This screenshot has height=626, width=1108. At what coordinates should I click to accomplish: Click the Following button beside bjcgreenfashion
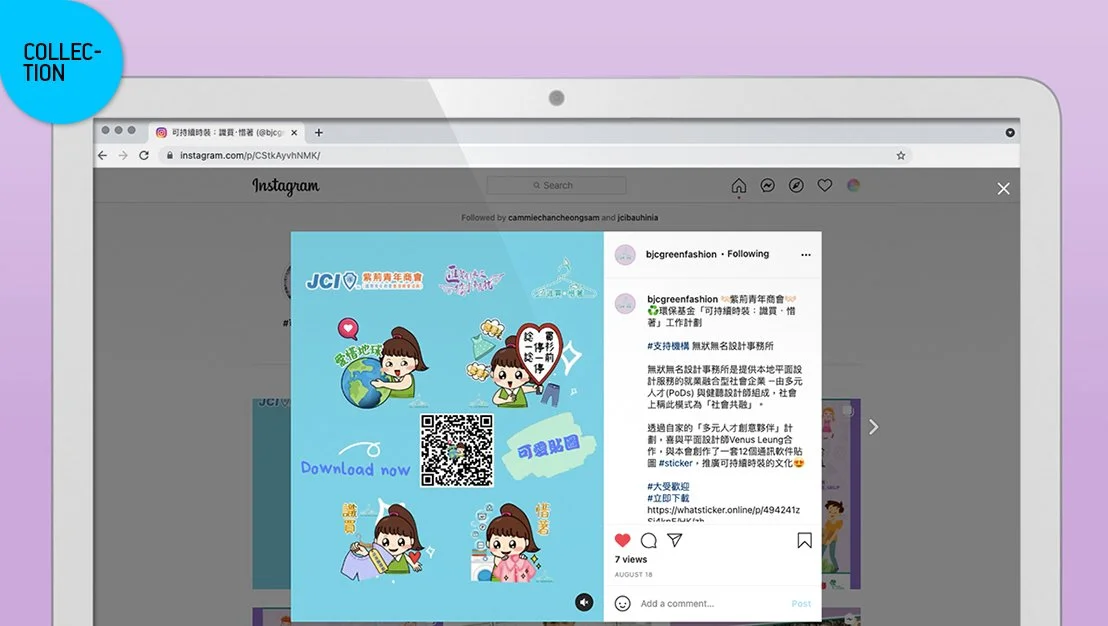(x=748, y=254)
